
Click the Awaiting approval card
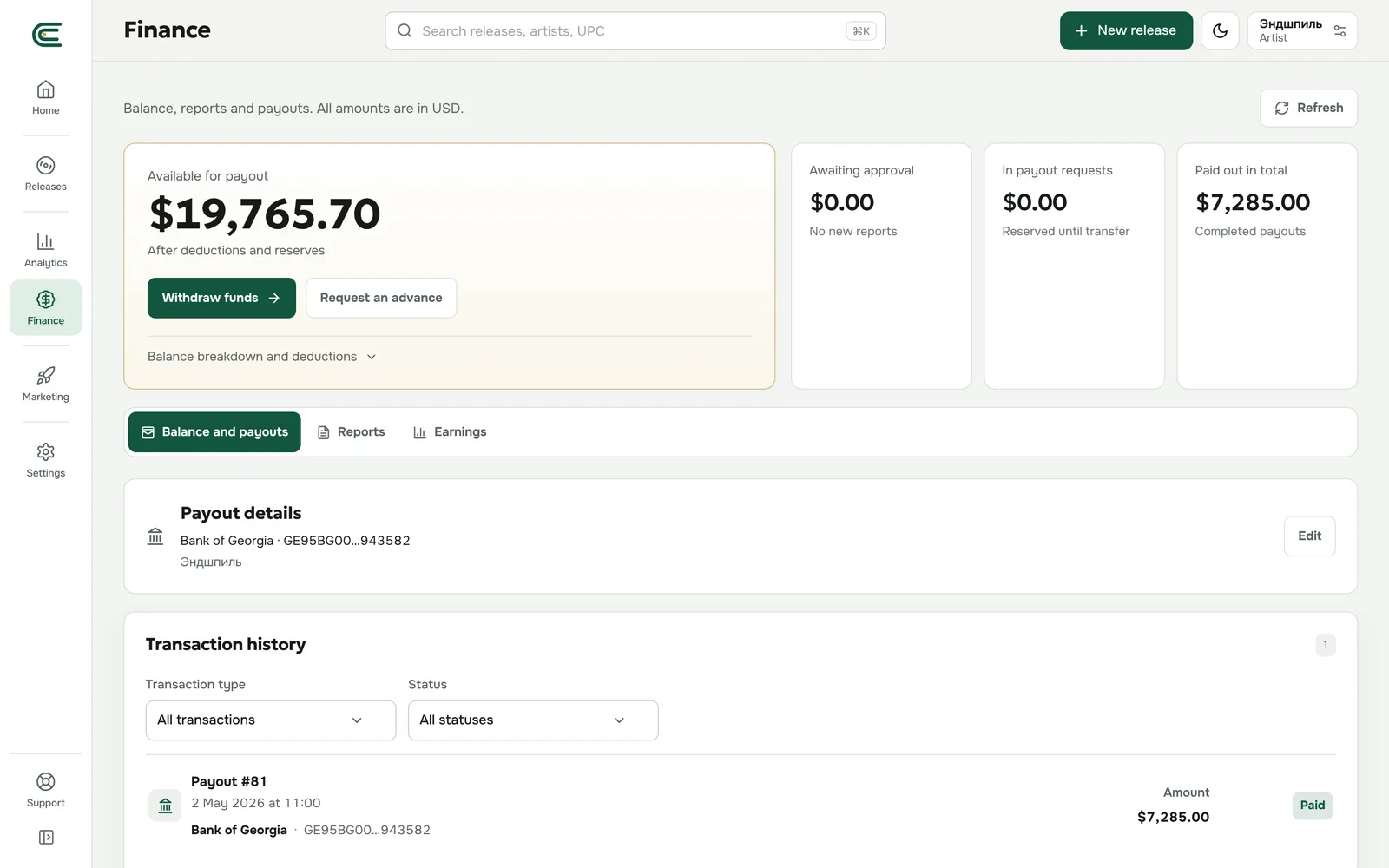(881, 266)
